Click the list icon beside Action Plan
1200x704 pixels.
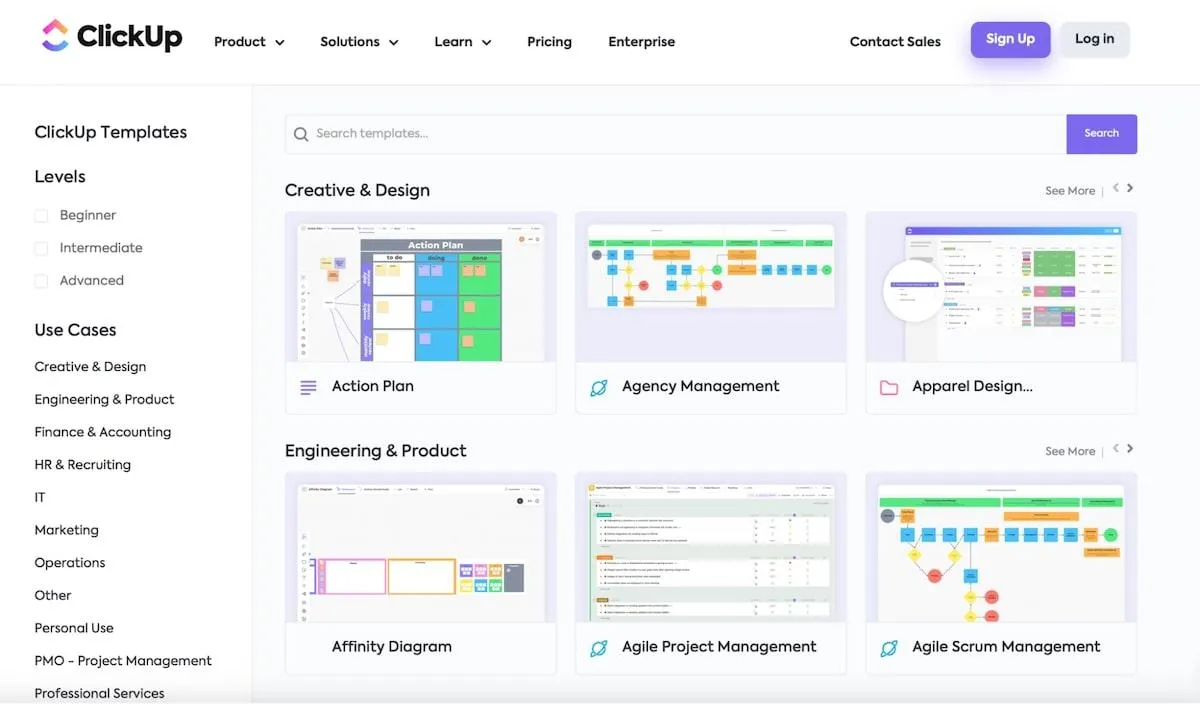(309, 387)
